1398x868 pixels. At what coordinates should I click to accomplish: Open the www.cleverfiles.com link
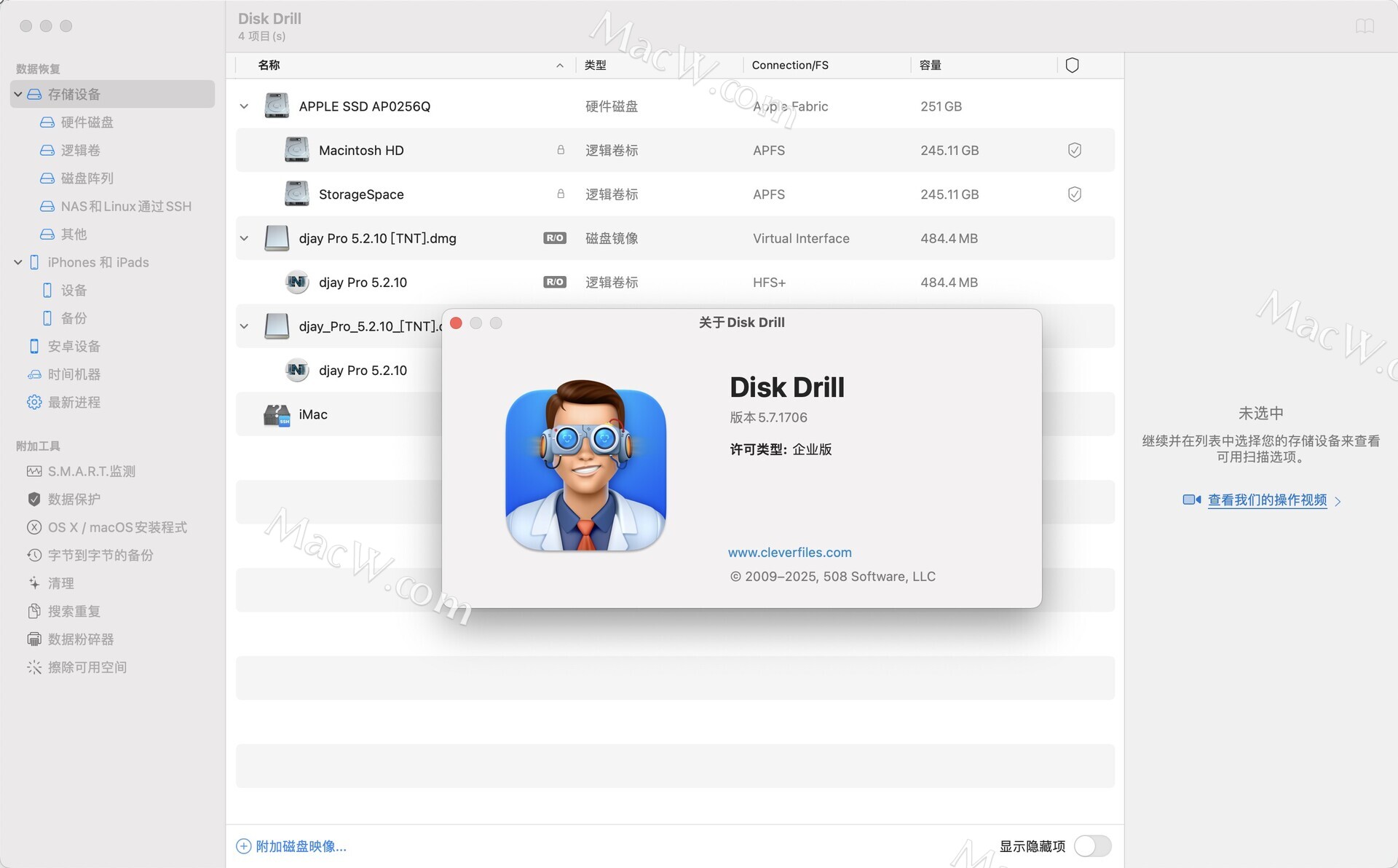click(789, 552)
